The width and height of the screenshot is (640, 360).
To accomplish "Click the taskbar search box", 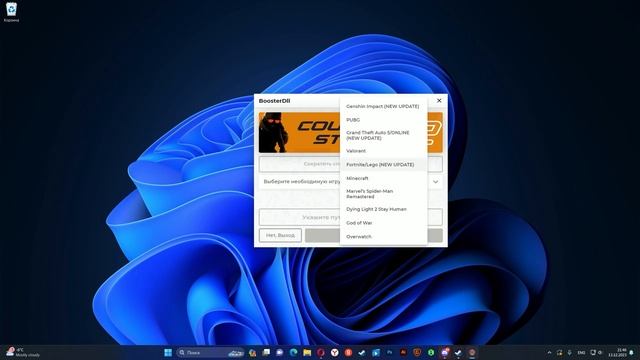I will point(211,353).
